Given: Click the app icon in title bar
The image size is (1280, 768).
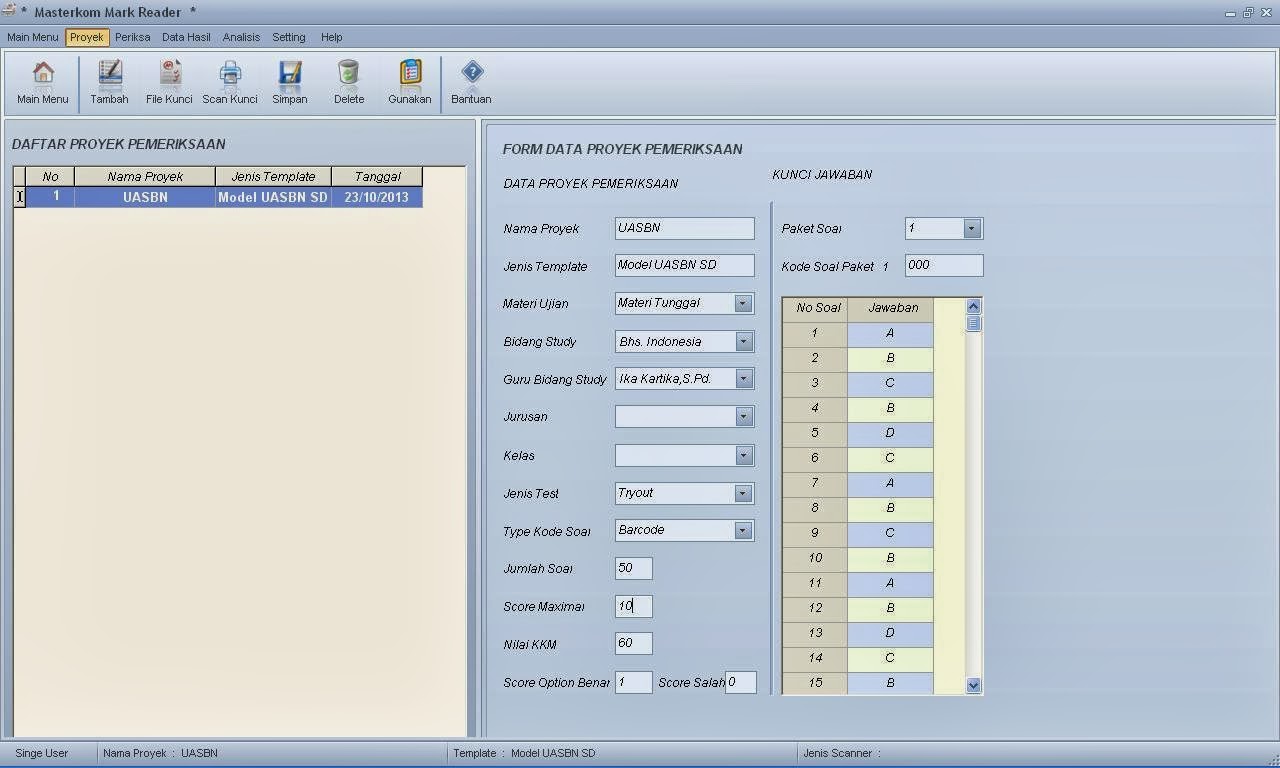Looking at the screenshot, I should [9, 11].
